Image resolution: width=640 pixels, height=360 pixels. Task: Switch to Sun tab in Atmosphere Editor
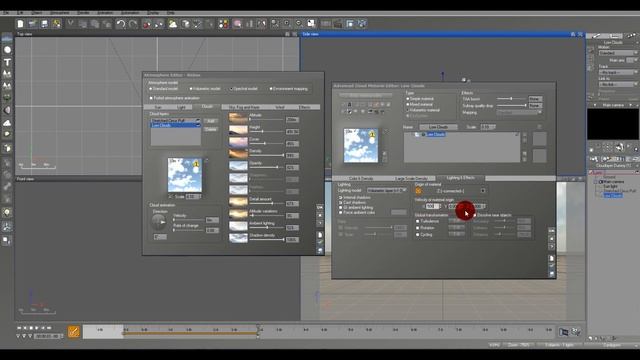158,107
